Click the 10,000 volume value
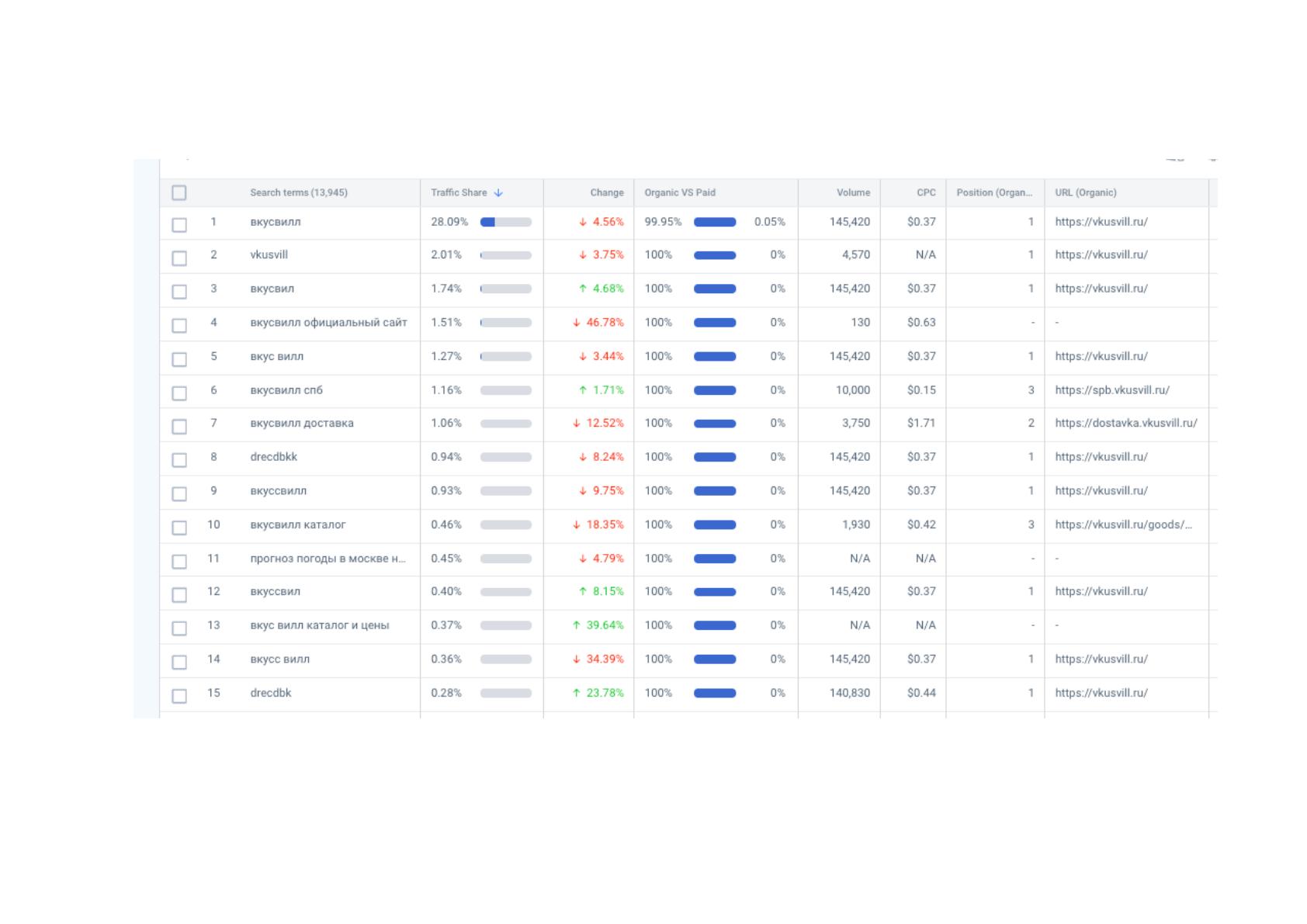The height and width of the screenshot is (924, 1307). pos(853,390)
